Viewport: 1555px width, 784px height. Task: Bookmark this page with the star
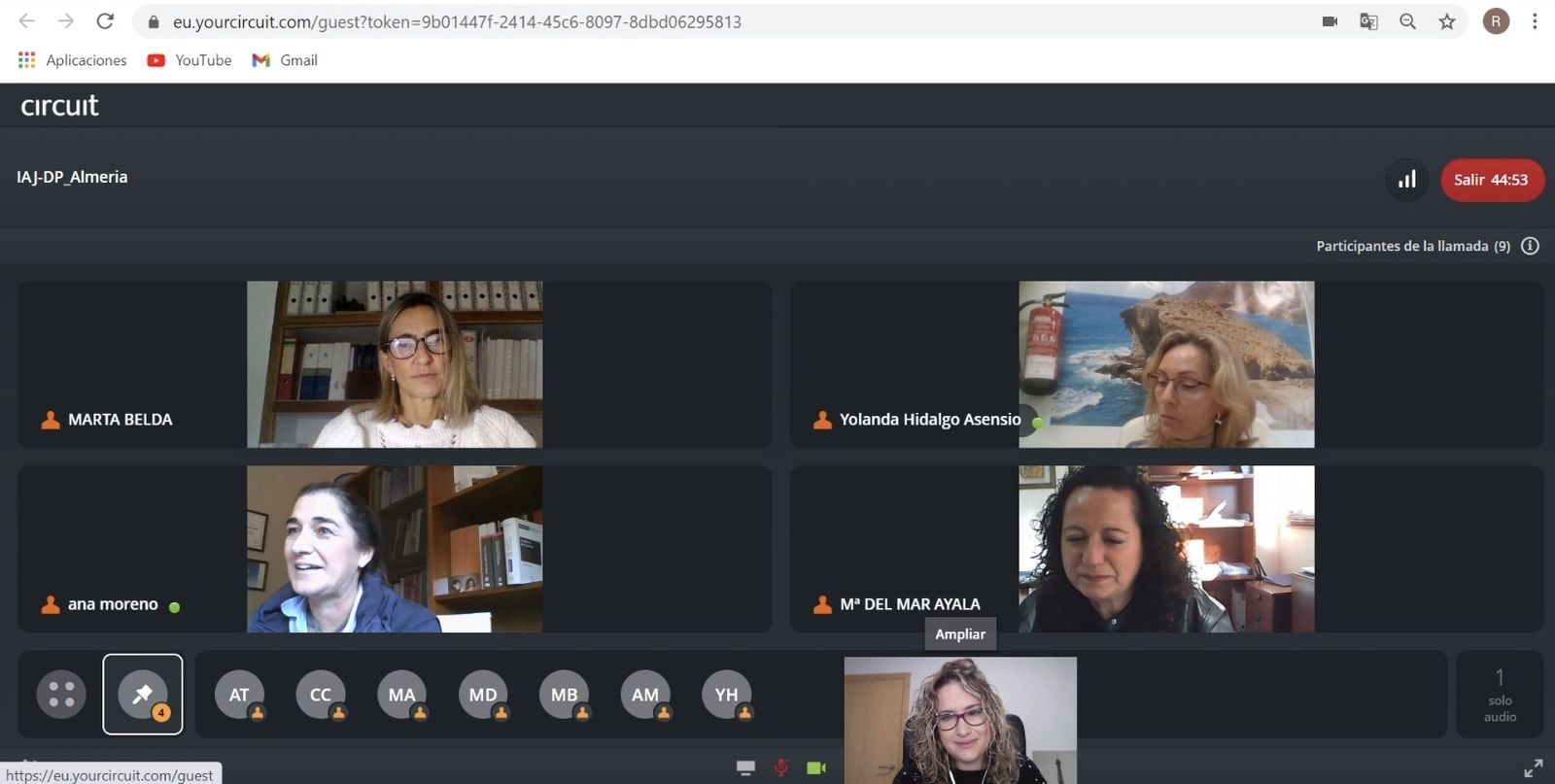tap(1447, 21)
